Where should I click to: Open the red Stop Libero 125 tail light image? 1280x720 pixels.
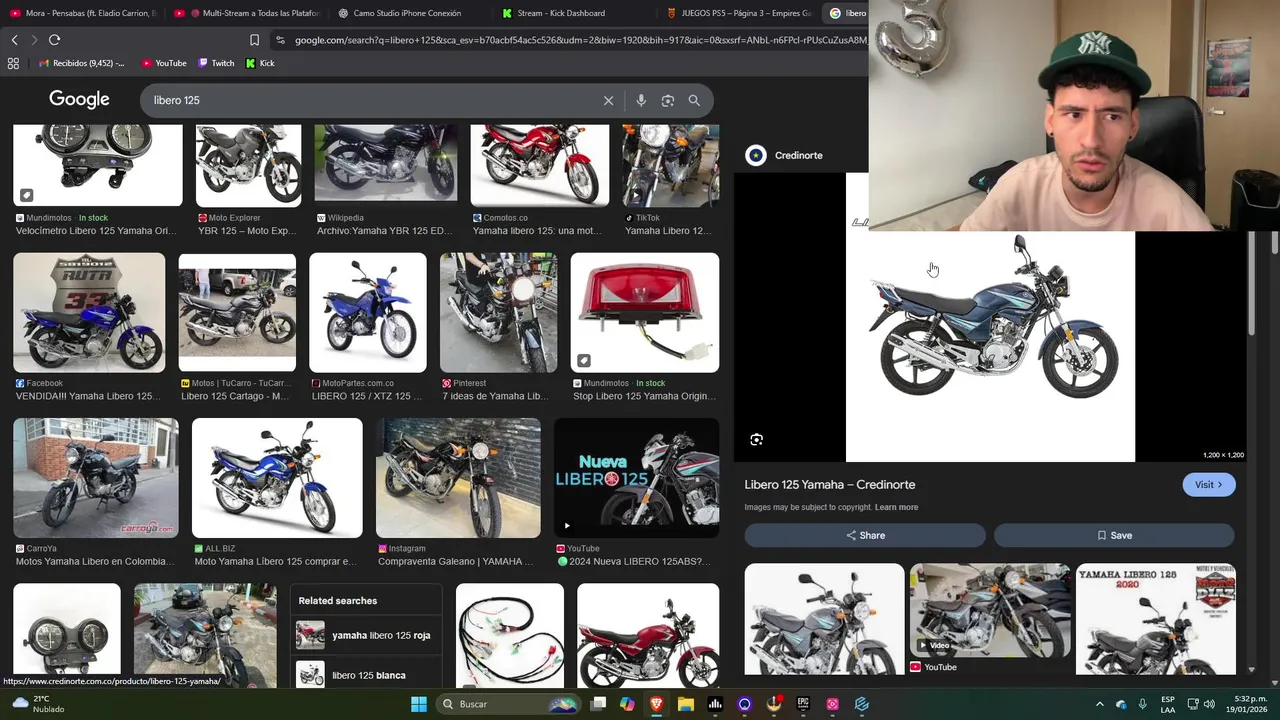tap(644, 312)
